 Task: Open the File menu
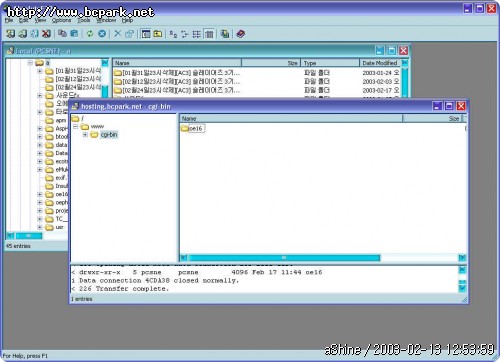(x=9, y=20)
